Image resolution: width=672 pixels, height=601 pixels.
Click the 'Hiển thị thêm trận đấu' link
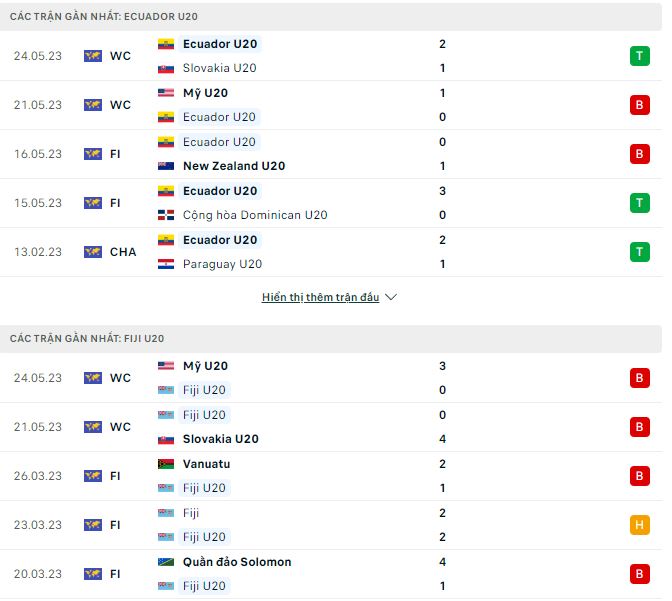(x=320, y=298)
